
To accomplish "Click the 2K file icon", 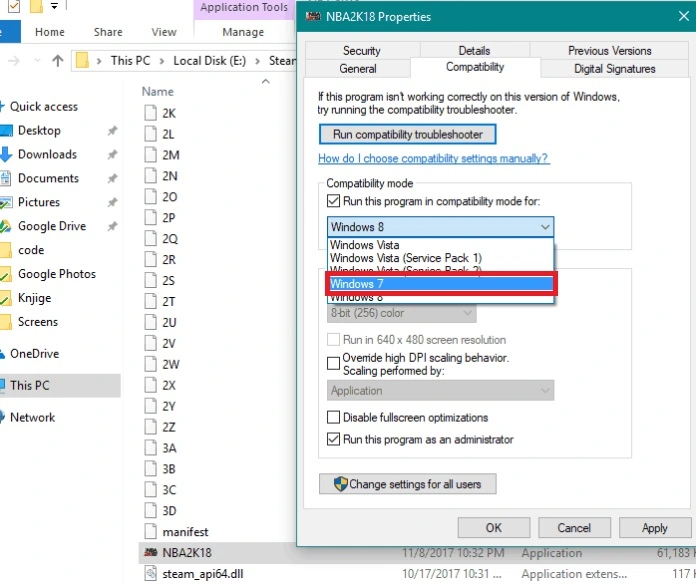I will point(150,113).
